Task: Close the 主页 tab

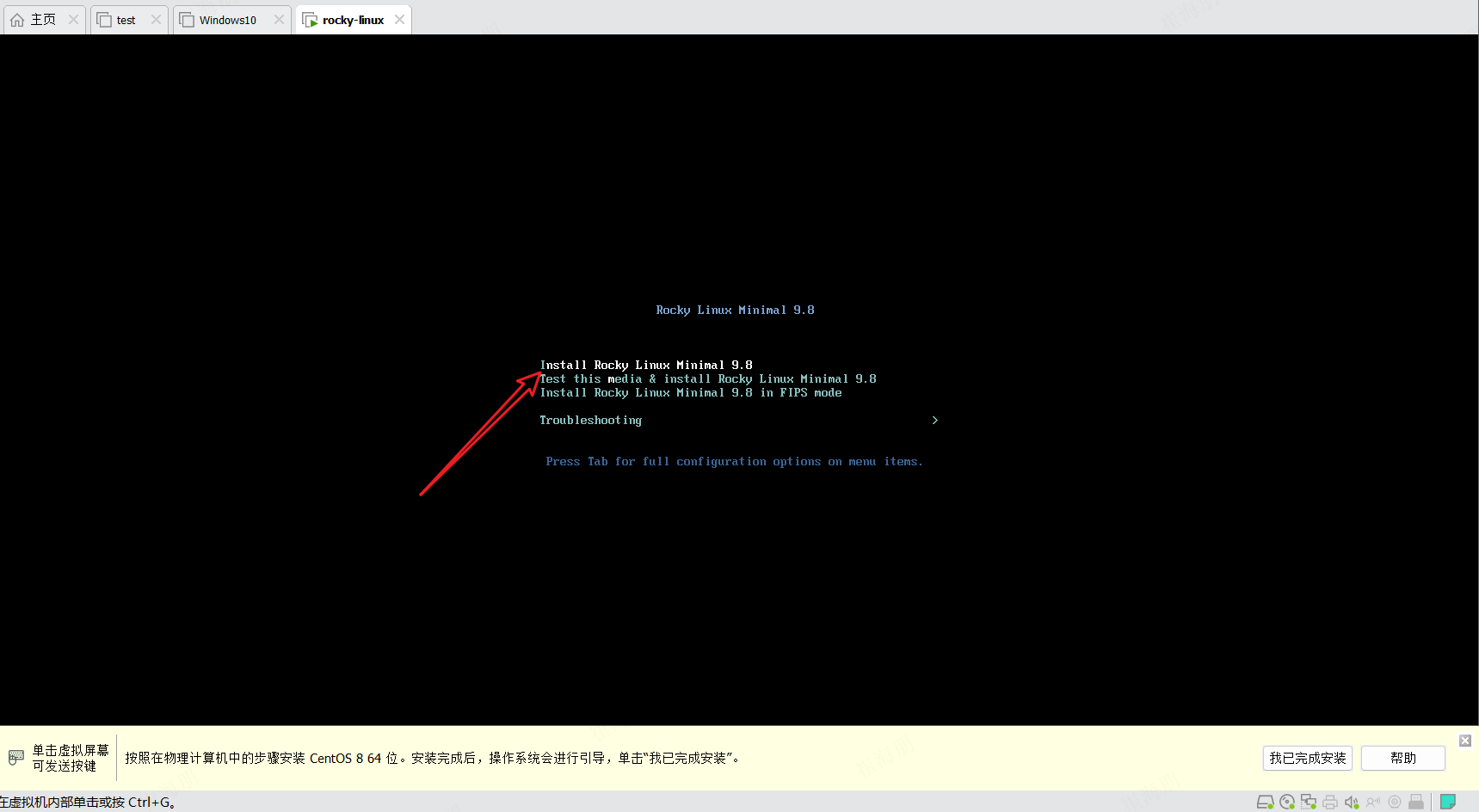Action: [73, 20]
